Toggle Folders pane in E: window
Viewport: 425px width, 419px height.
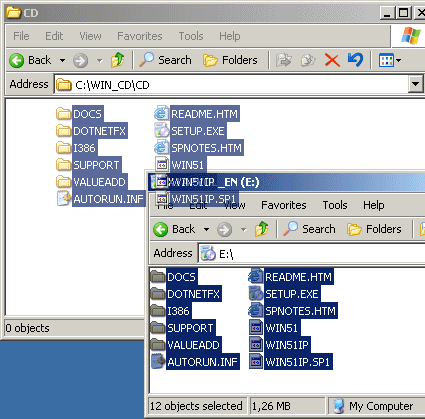coord(374,229)
